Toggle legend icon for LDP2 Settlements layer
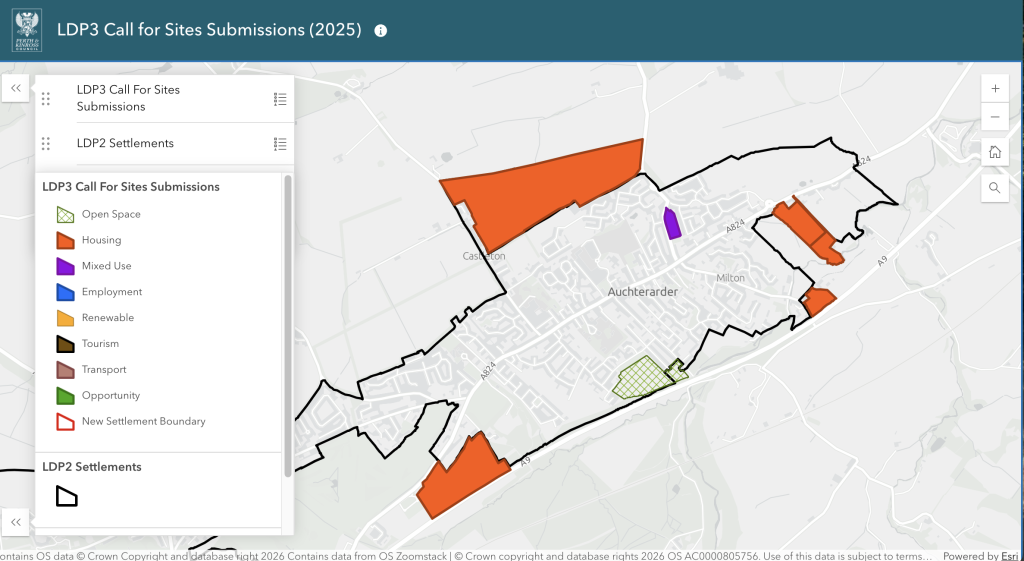Viewport: 1024px width, 561px height. coord(280,144)
